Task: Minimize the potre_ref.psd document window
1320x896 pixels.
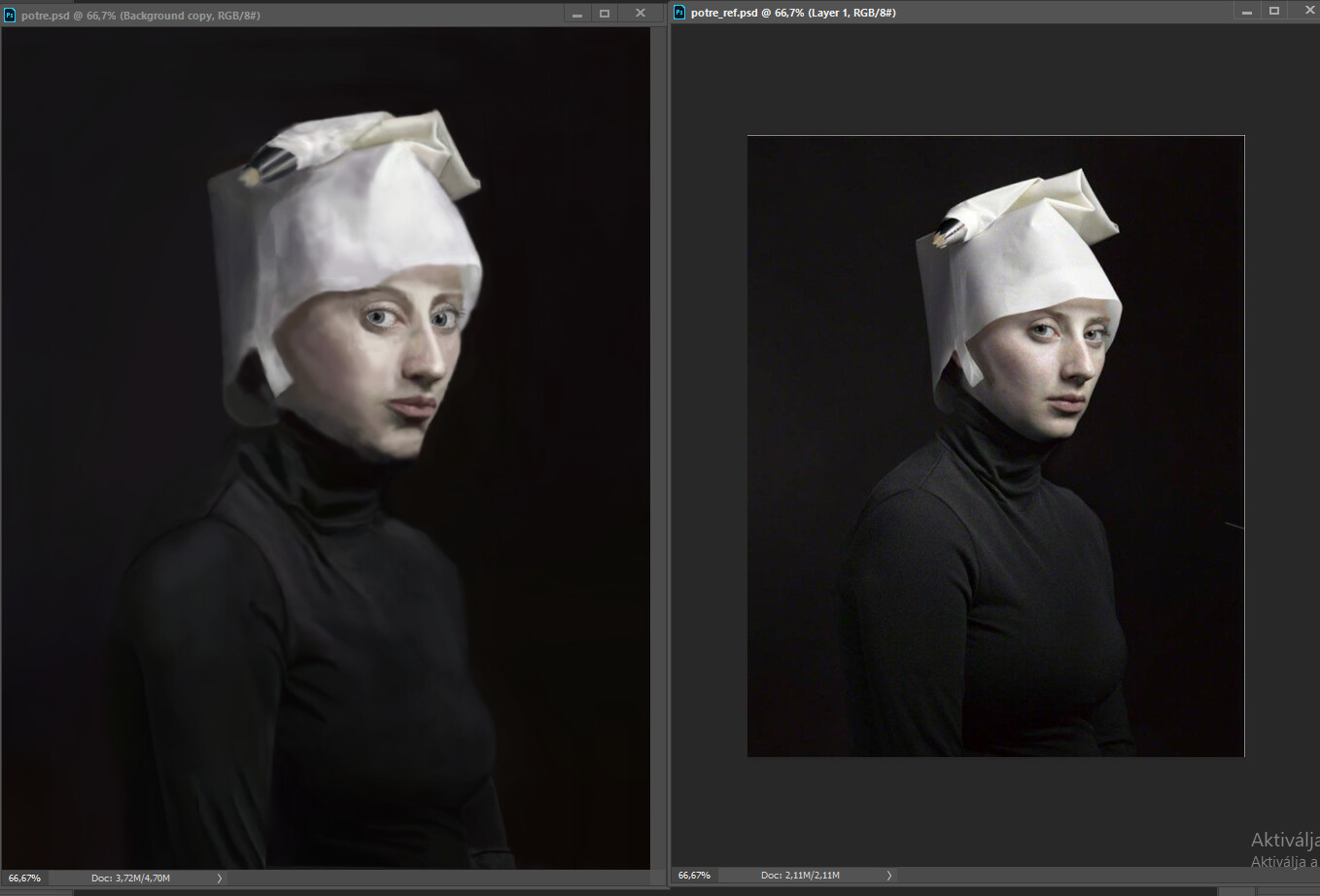Action: point(1247,10)
